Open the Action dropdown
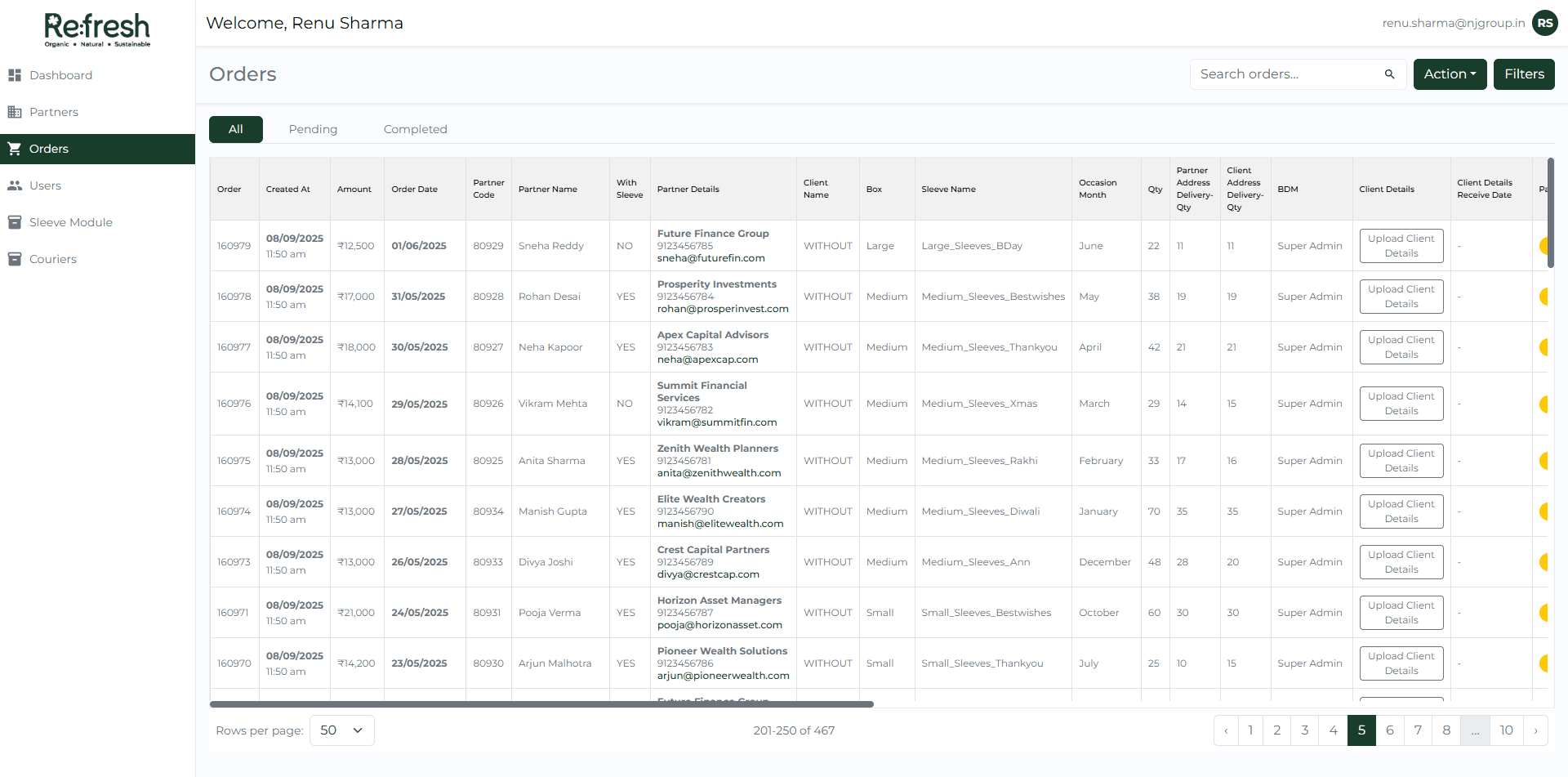 tap(1450, 74)
